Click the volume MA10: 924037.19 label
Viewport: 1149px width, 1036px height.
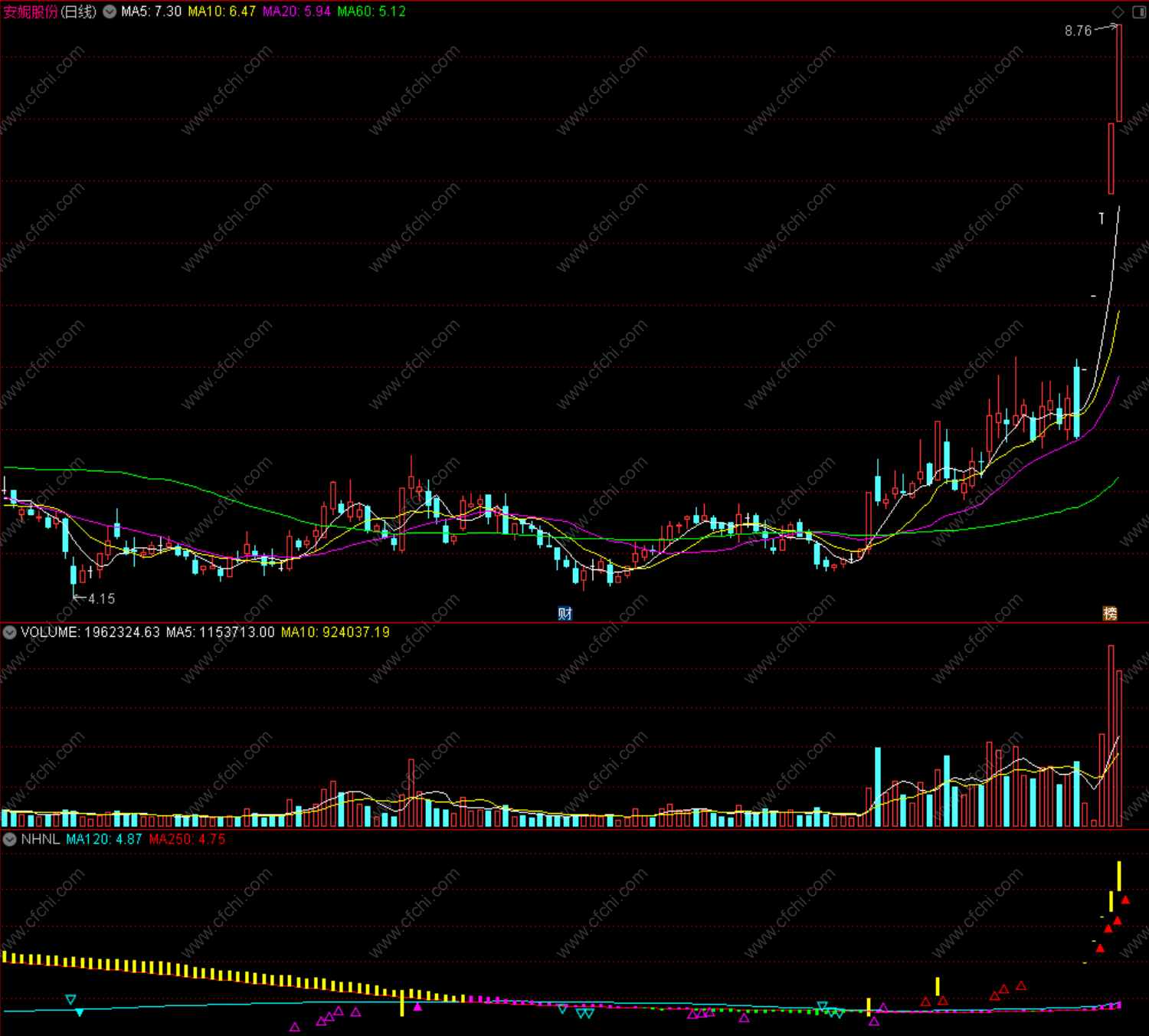335,632
